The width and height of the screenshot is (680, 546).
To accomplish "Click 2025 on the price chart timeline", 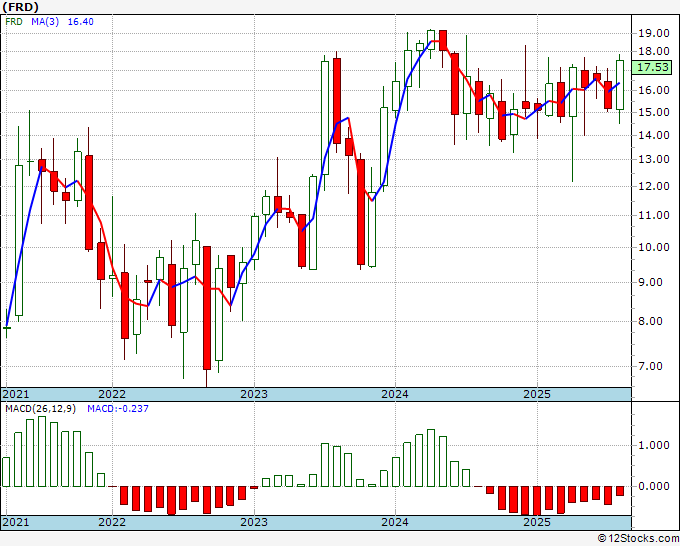I will [536, 394].
